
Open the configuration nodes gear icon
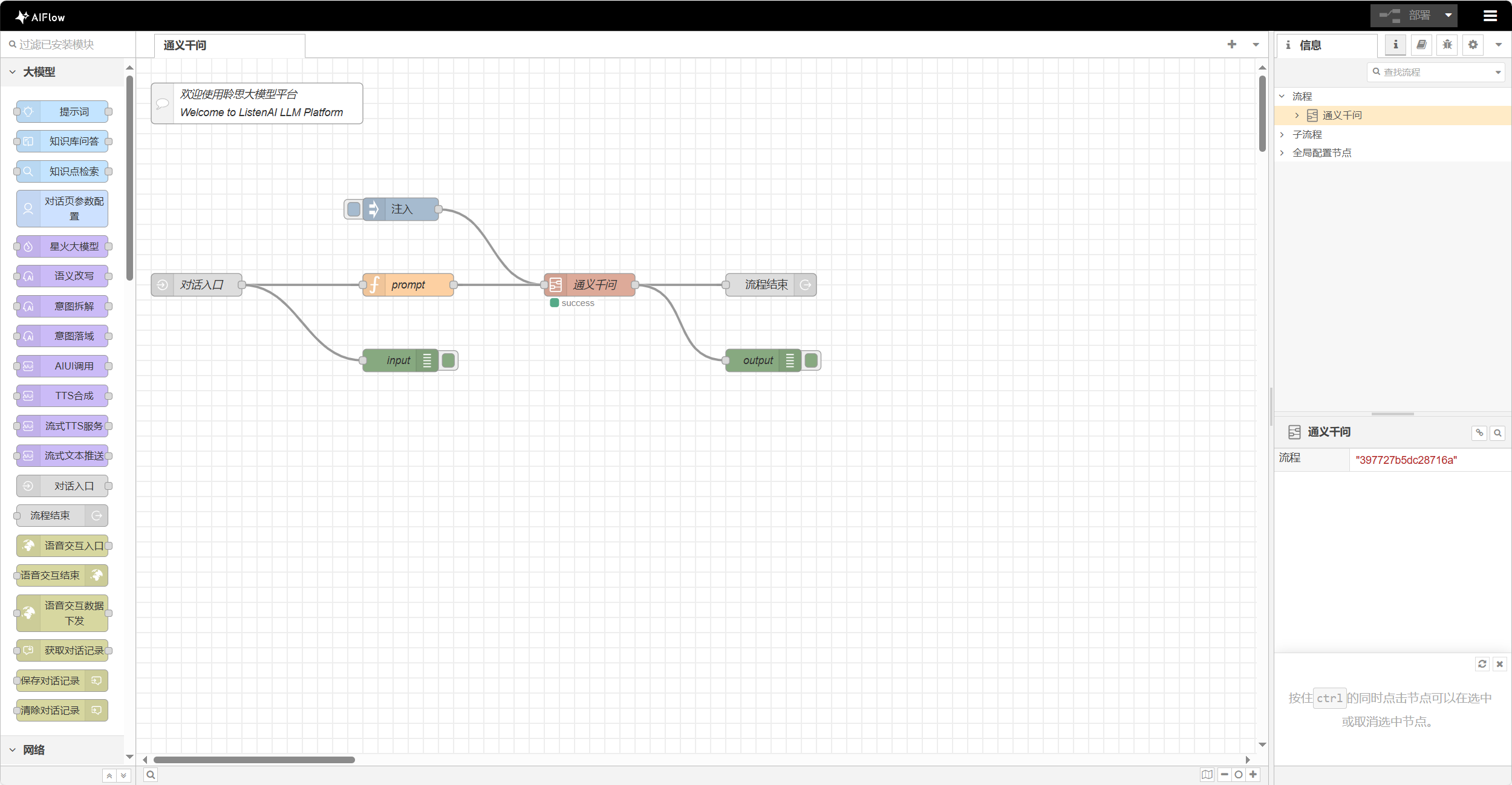(x=1473, y=45)
